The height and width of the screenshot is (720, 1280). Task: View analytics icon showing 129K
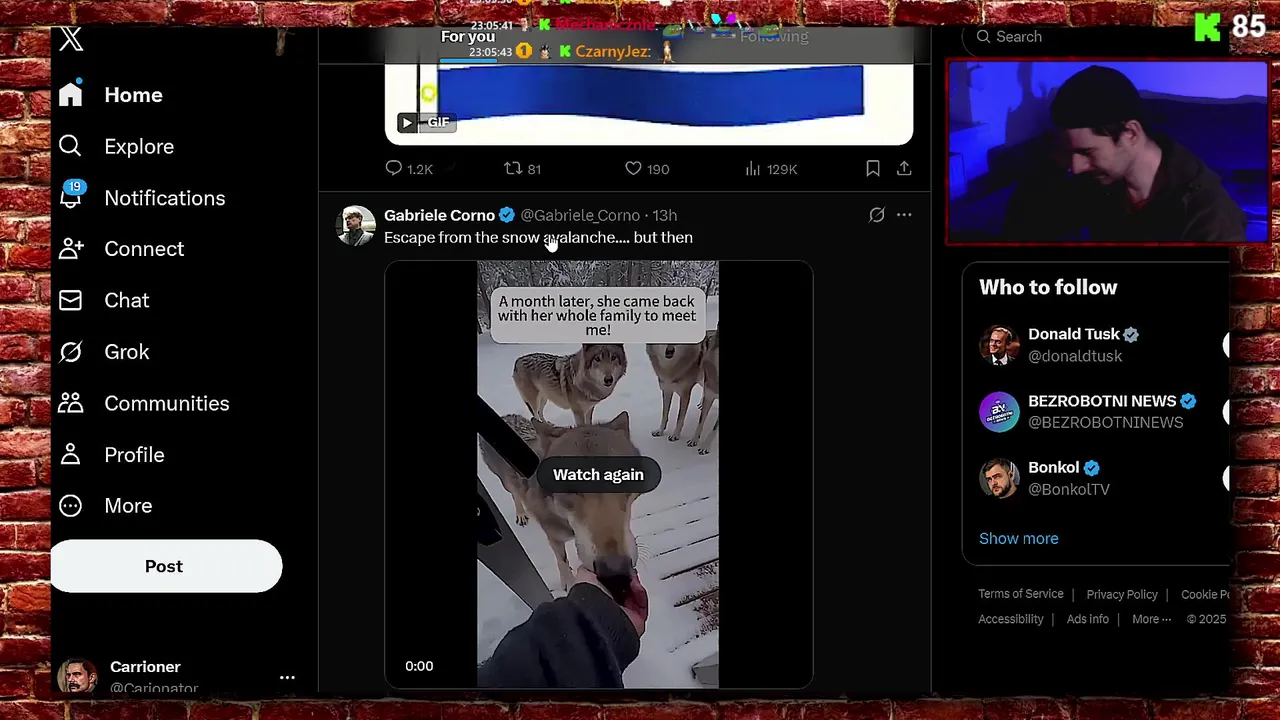pyautogui.click(x=752, y=168)
